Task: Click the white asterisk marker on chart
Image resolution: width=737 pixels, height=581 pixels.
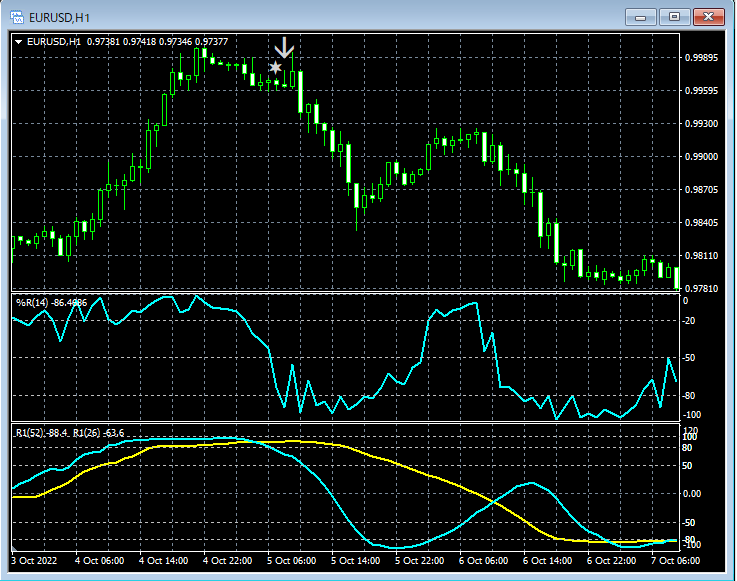Action: point(275,68)
